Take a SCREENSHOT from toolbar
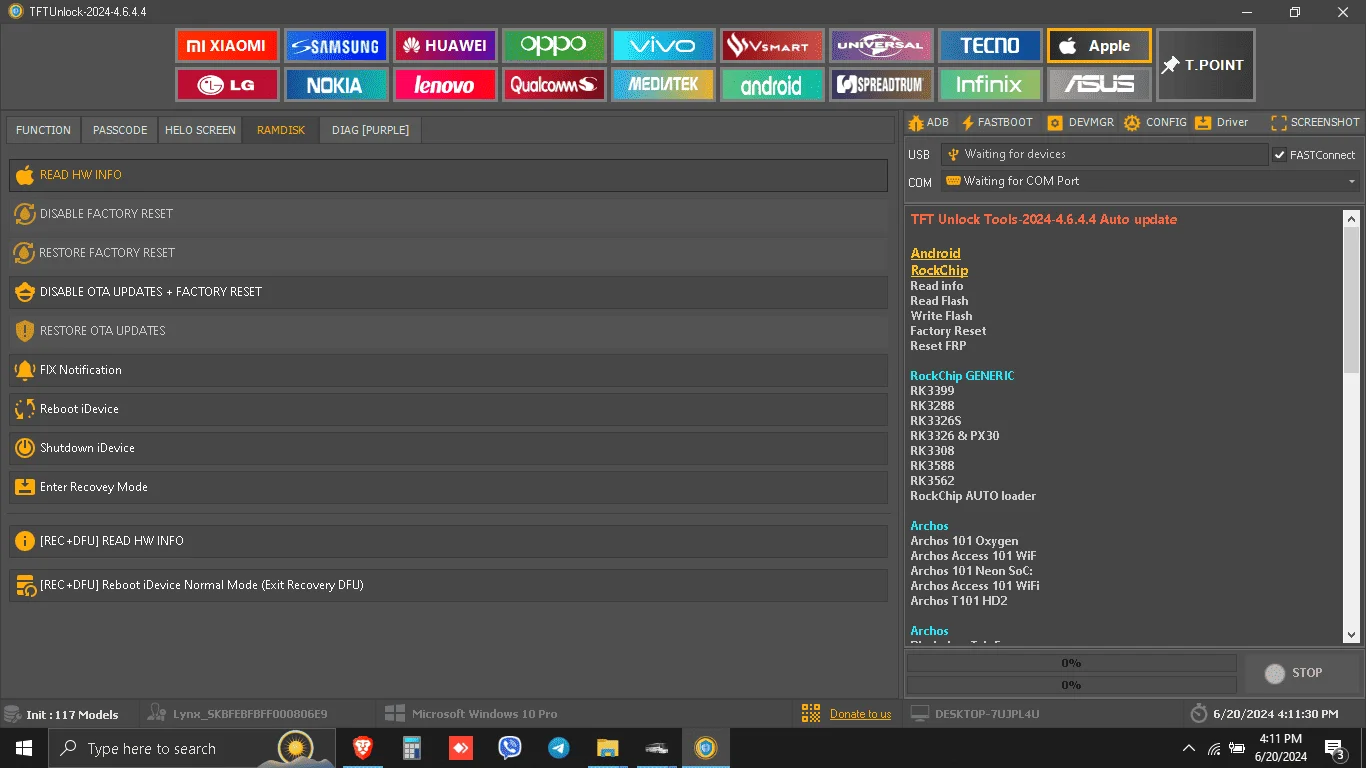Viewport: 1366px width, 768px height. [x=1315, y=122]
